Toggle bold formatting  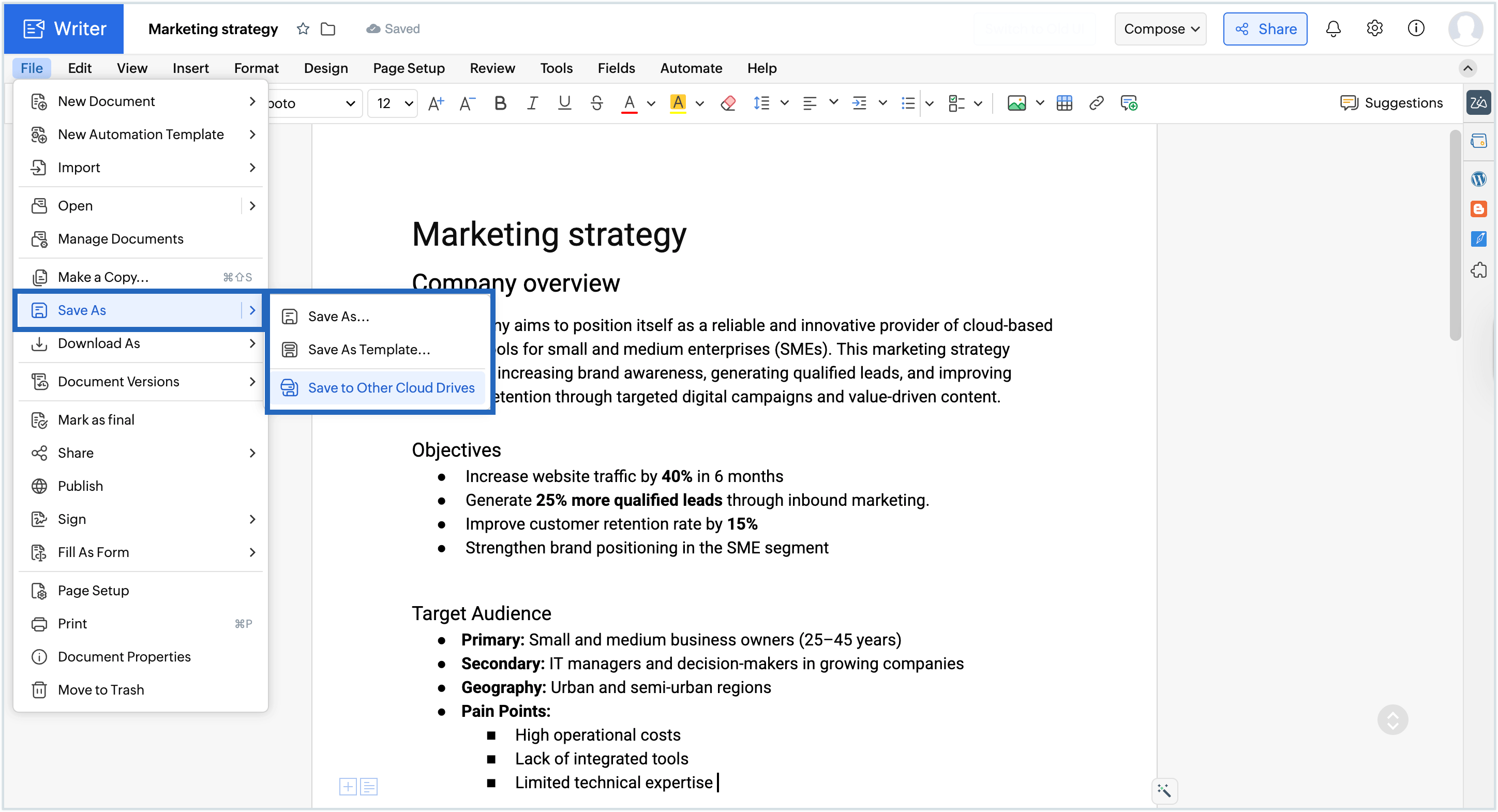[500, 103]
